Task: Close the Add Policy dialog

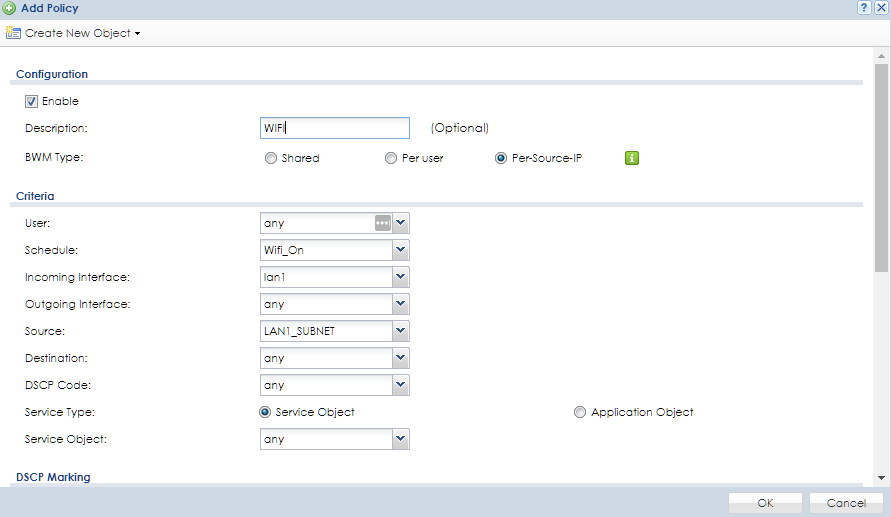Action: pos(880,8)
